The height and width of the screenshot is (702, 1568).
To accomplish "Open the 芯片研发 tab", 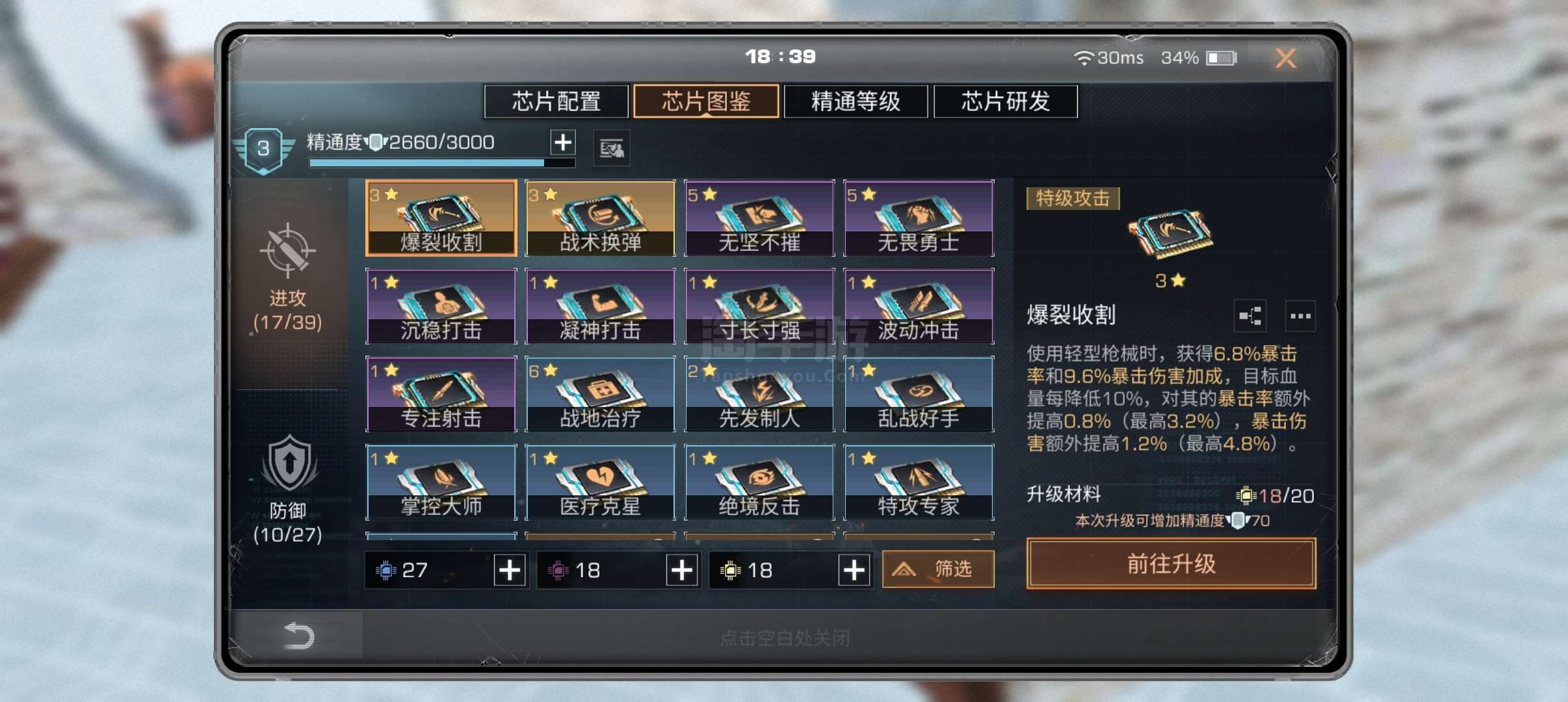I will [x=1005, y=101].
